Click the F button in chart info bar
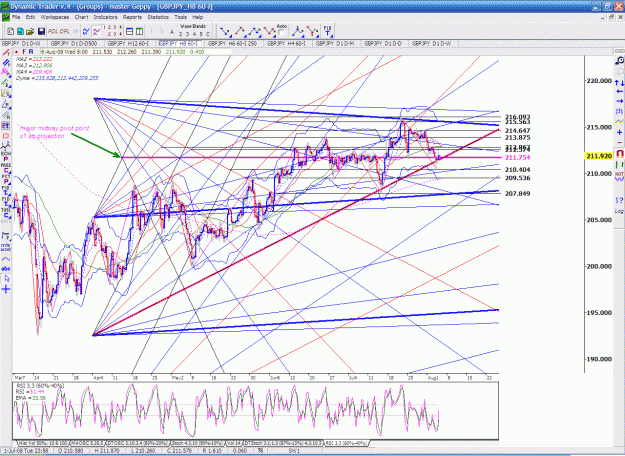 tap(24, 52)
